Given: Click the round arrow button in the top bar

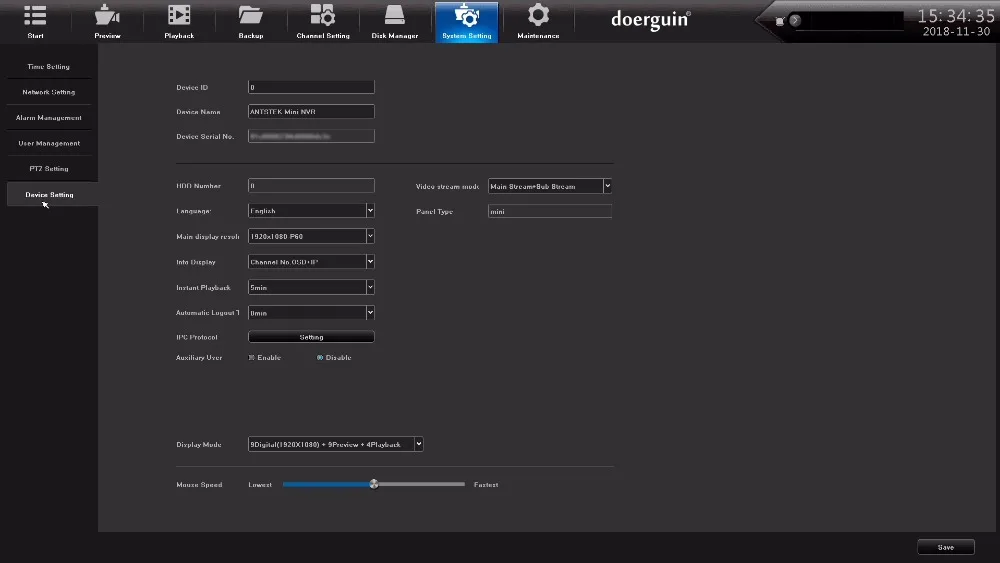Looking at the screenshot, I should click(795, 20).
